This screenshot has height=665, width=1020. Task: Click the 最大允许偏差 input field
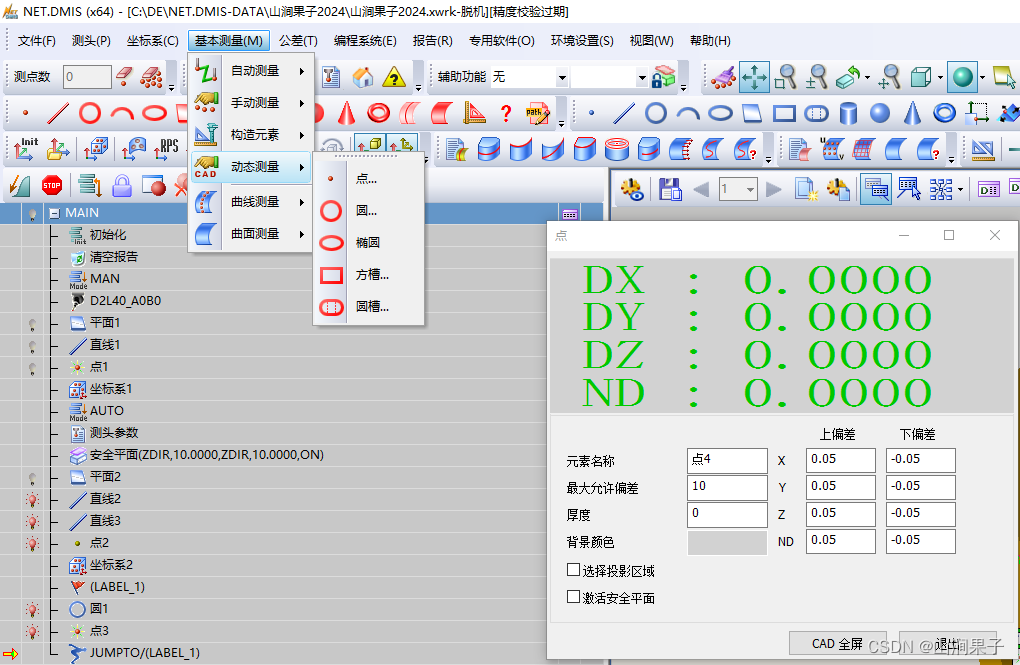(x=727, y=487)
